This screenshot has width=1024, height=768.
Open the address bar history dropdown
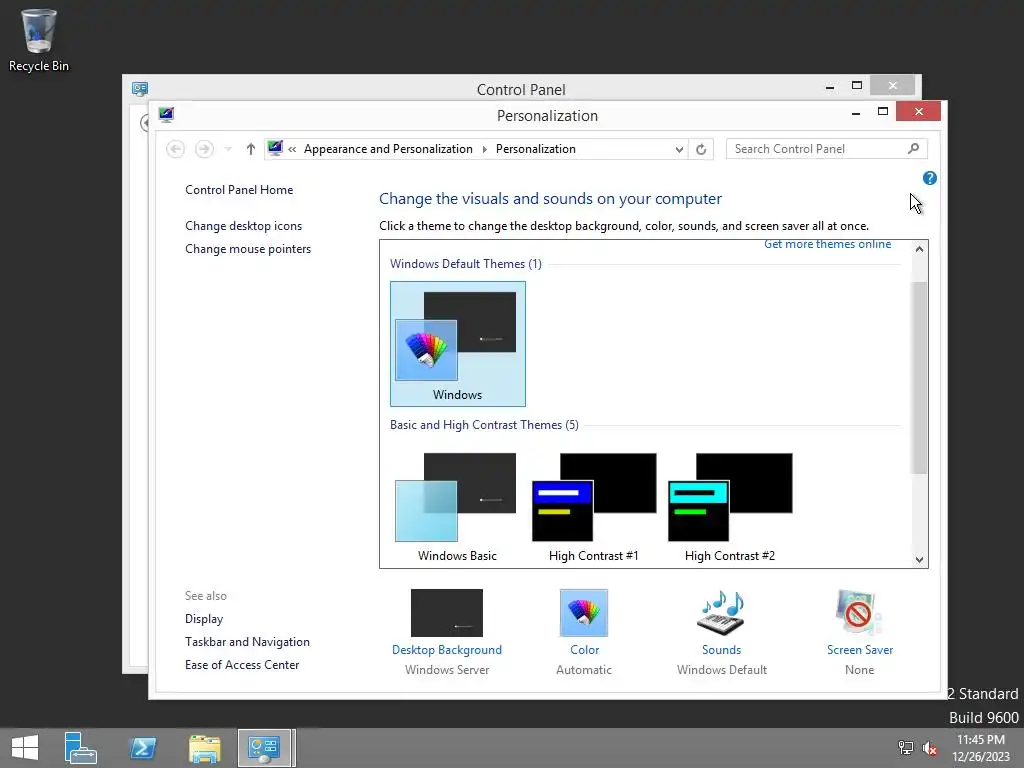(679, 150)
